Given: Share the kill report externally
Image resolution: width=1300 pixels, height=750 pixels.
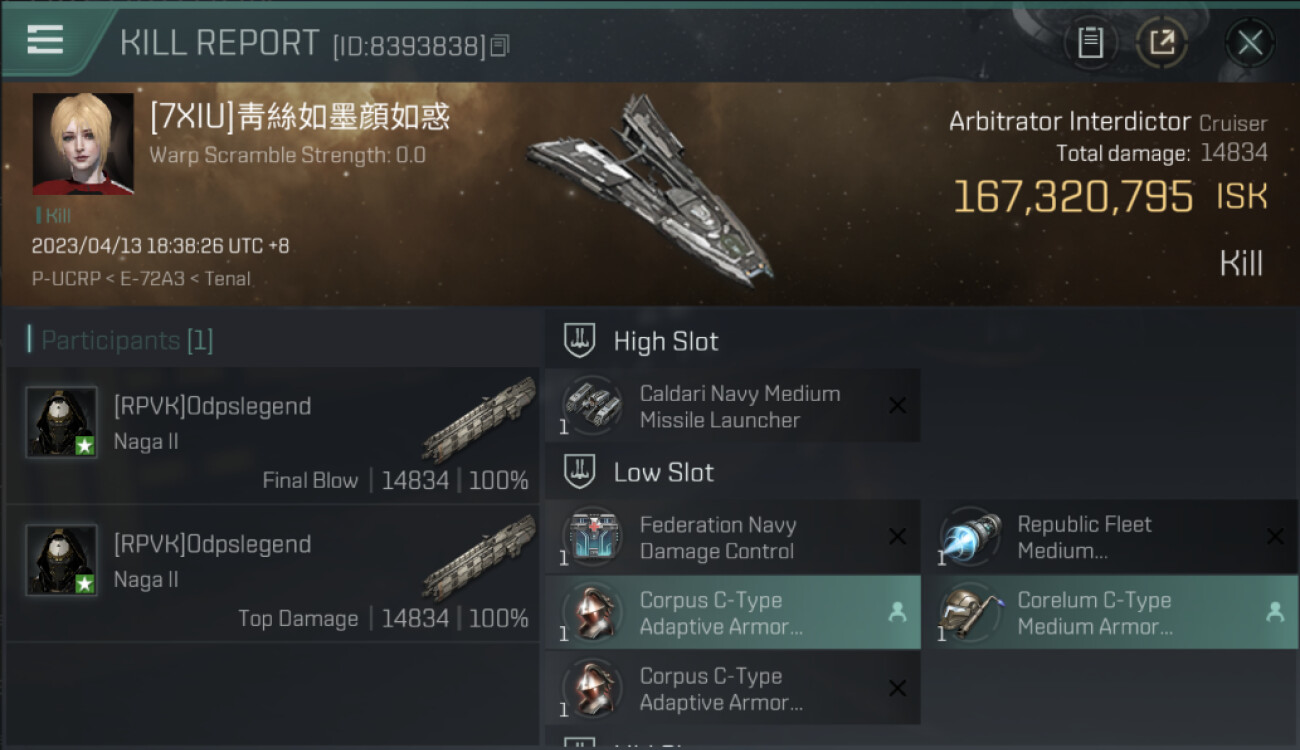Looking at the screenshot, I should pyautogui.click(x=1161, y=42).
